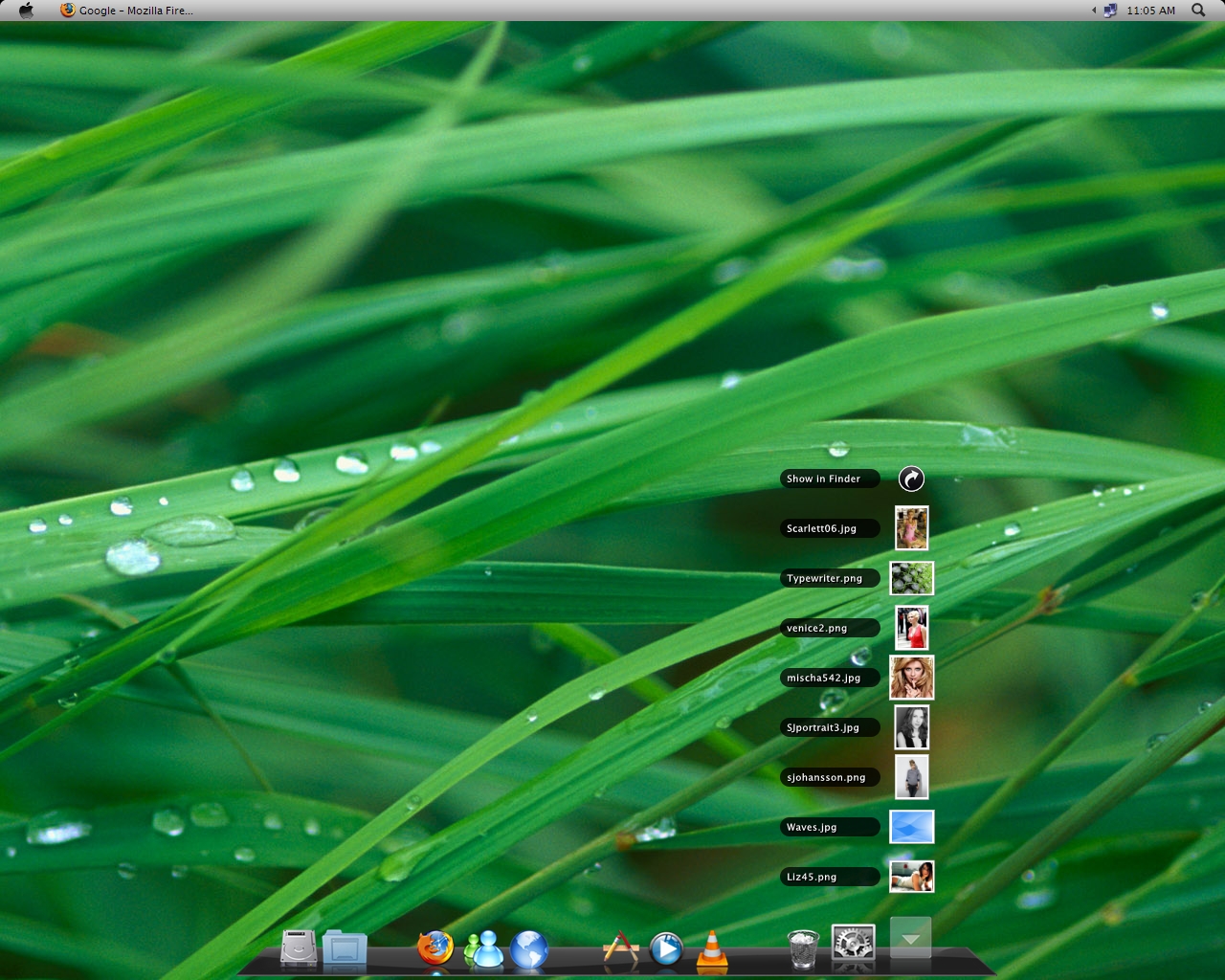The width and height of the screenshot is (1225, 980).
Task: Expand the hidden tray icons arrow
Action: [x=1094, y=11]
